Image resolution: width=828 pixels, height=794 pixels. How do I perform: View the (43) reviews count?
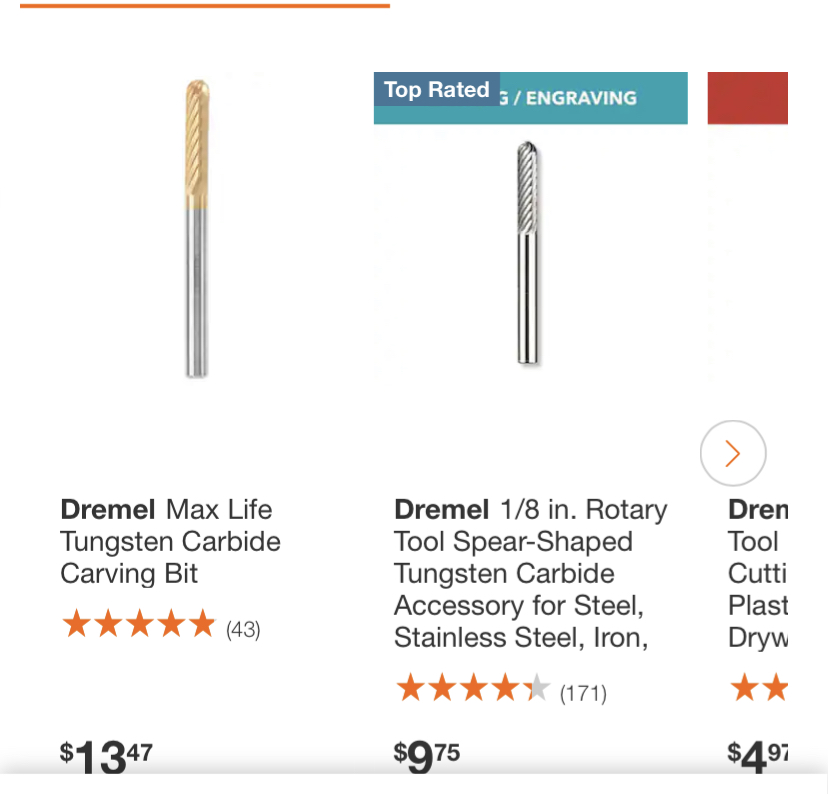pyautogui.click(x=243, y=629)
